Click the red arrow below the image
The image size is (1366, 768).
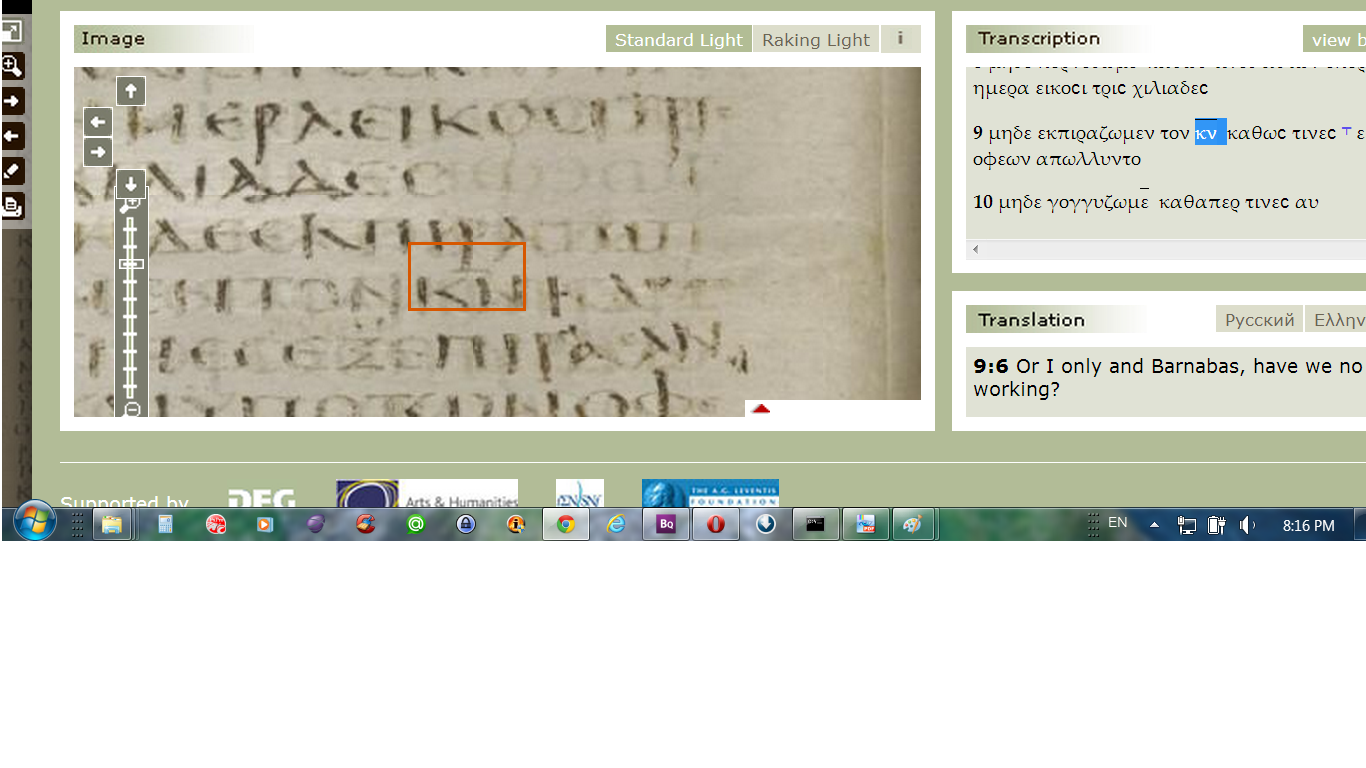(761, 408)
